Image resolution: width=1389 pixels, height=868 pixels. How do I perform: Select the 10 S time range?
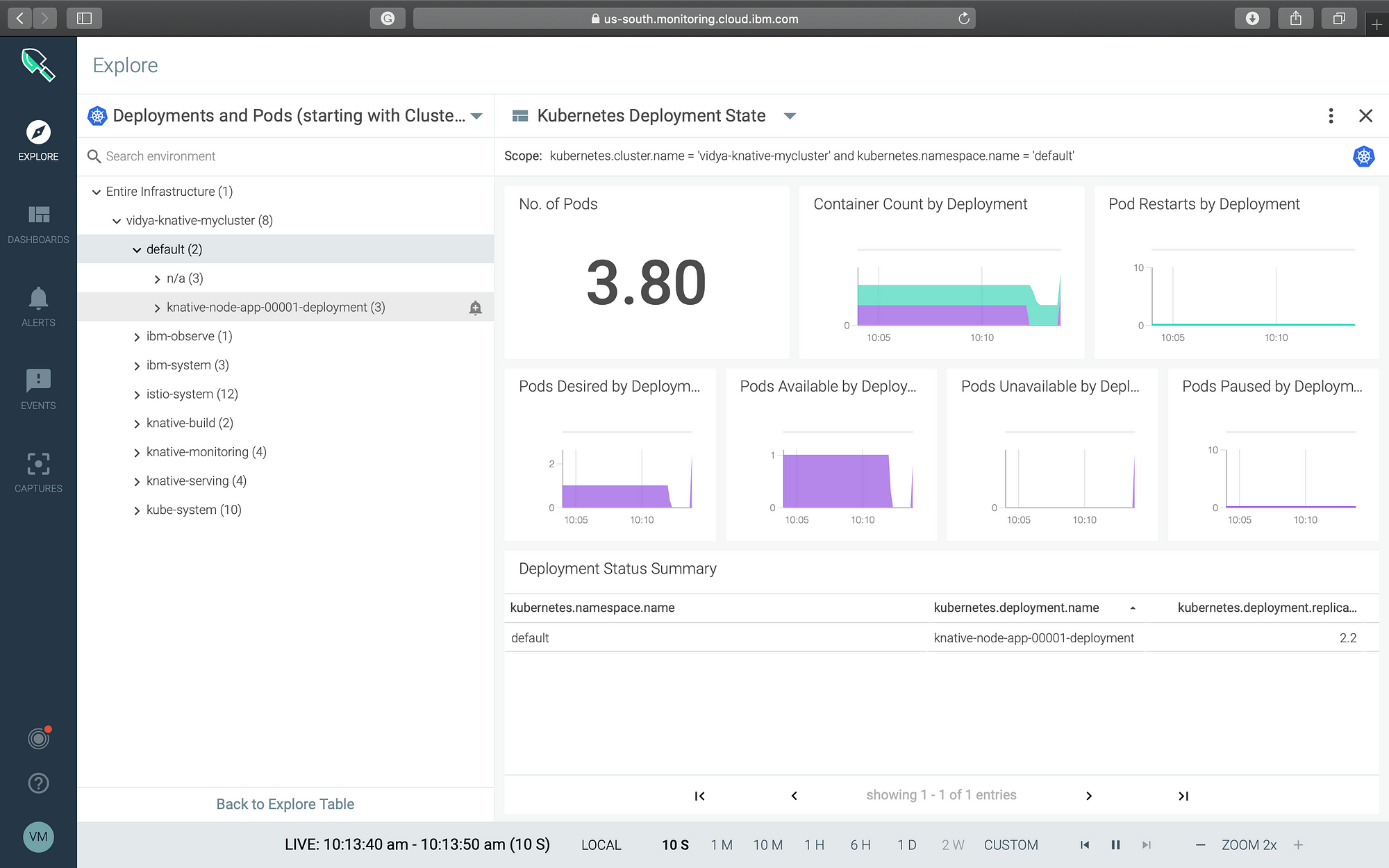tap(675, 845)
